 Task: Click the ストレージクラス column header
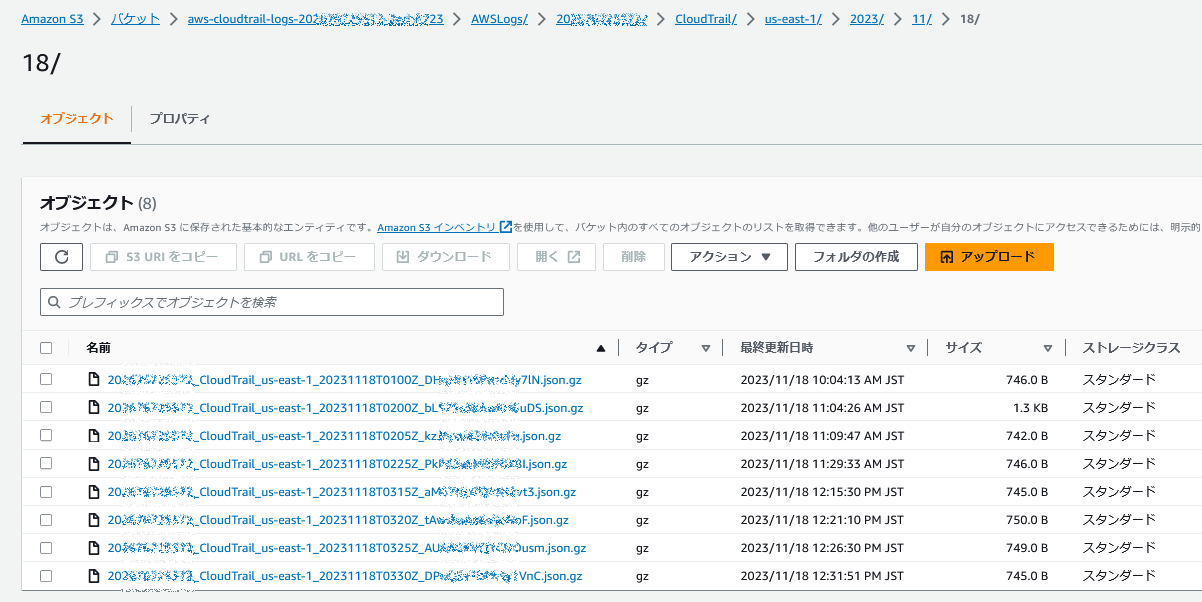click(1131, 348)
